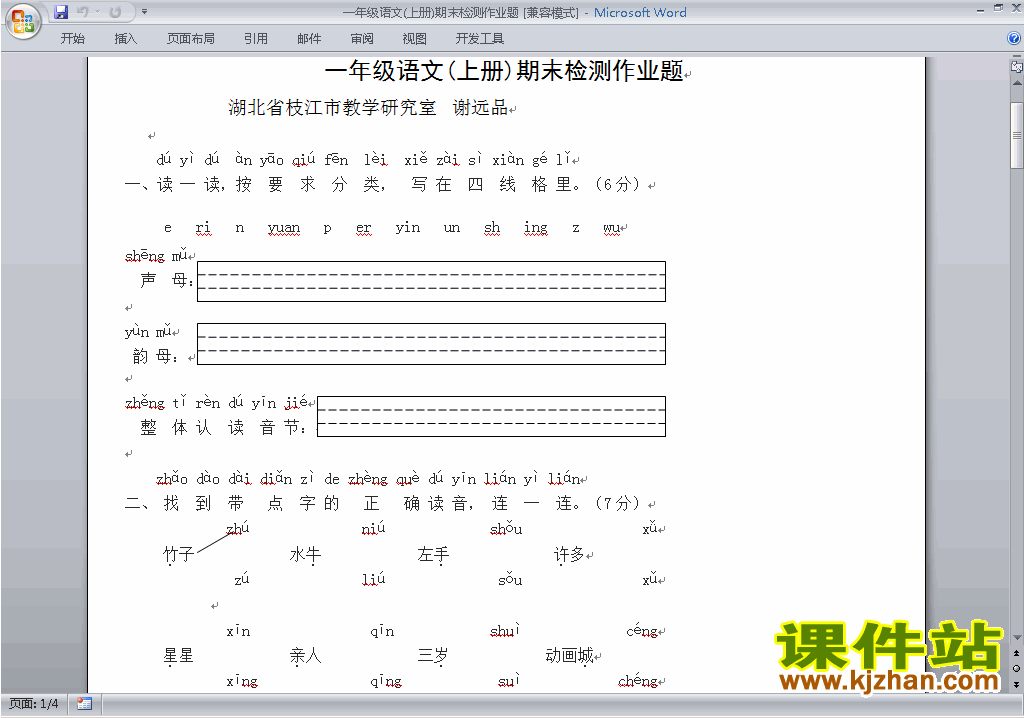Click the author line 湖北省枝江市教学研究室 谢远品
1024x718 pixels.
pos(368,107)
